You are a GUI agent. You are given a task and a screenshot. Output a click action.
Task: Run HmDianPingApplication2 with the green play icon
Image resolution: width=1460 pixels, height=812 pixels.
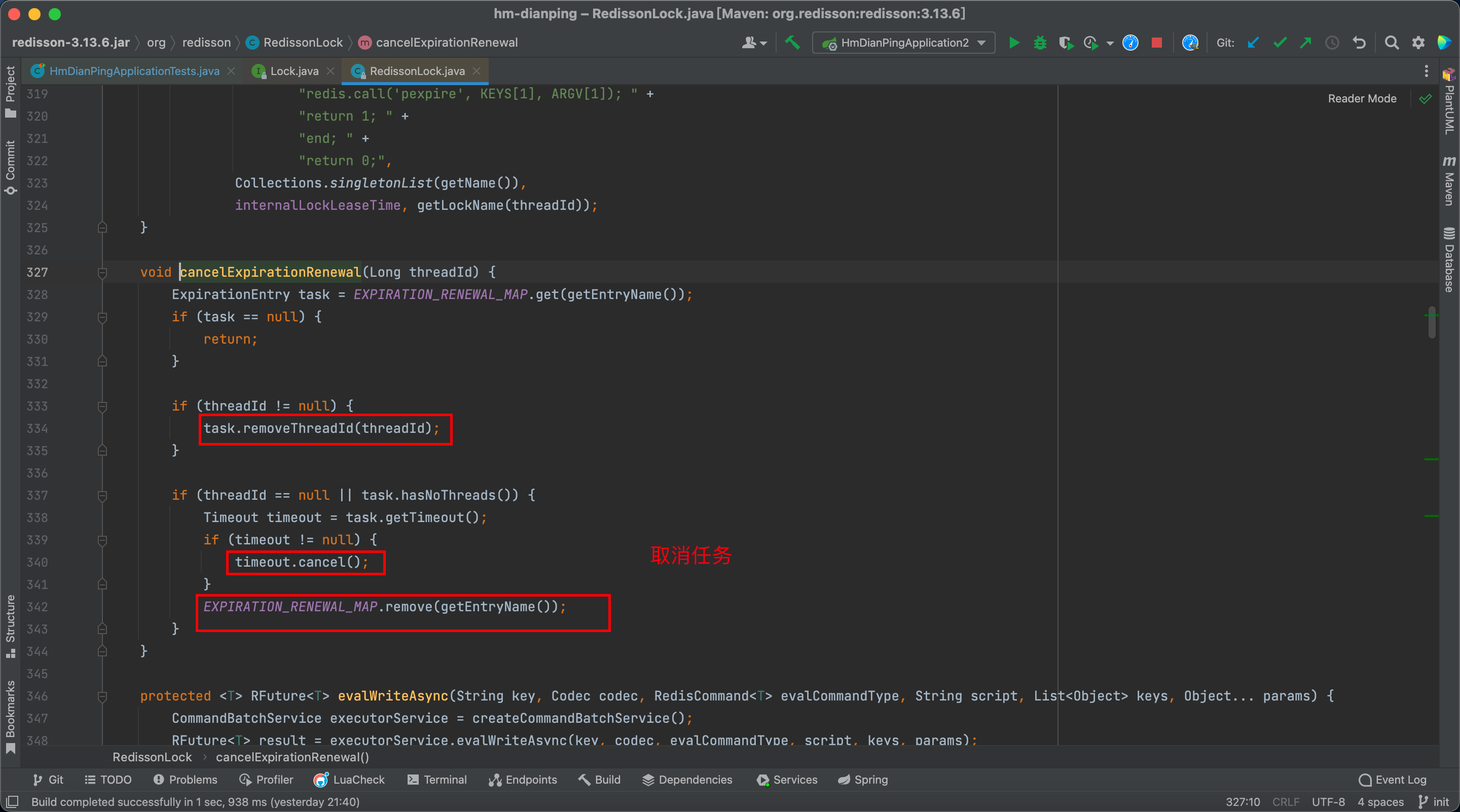point(1014,43)
